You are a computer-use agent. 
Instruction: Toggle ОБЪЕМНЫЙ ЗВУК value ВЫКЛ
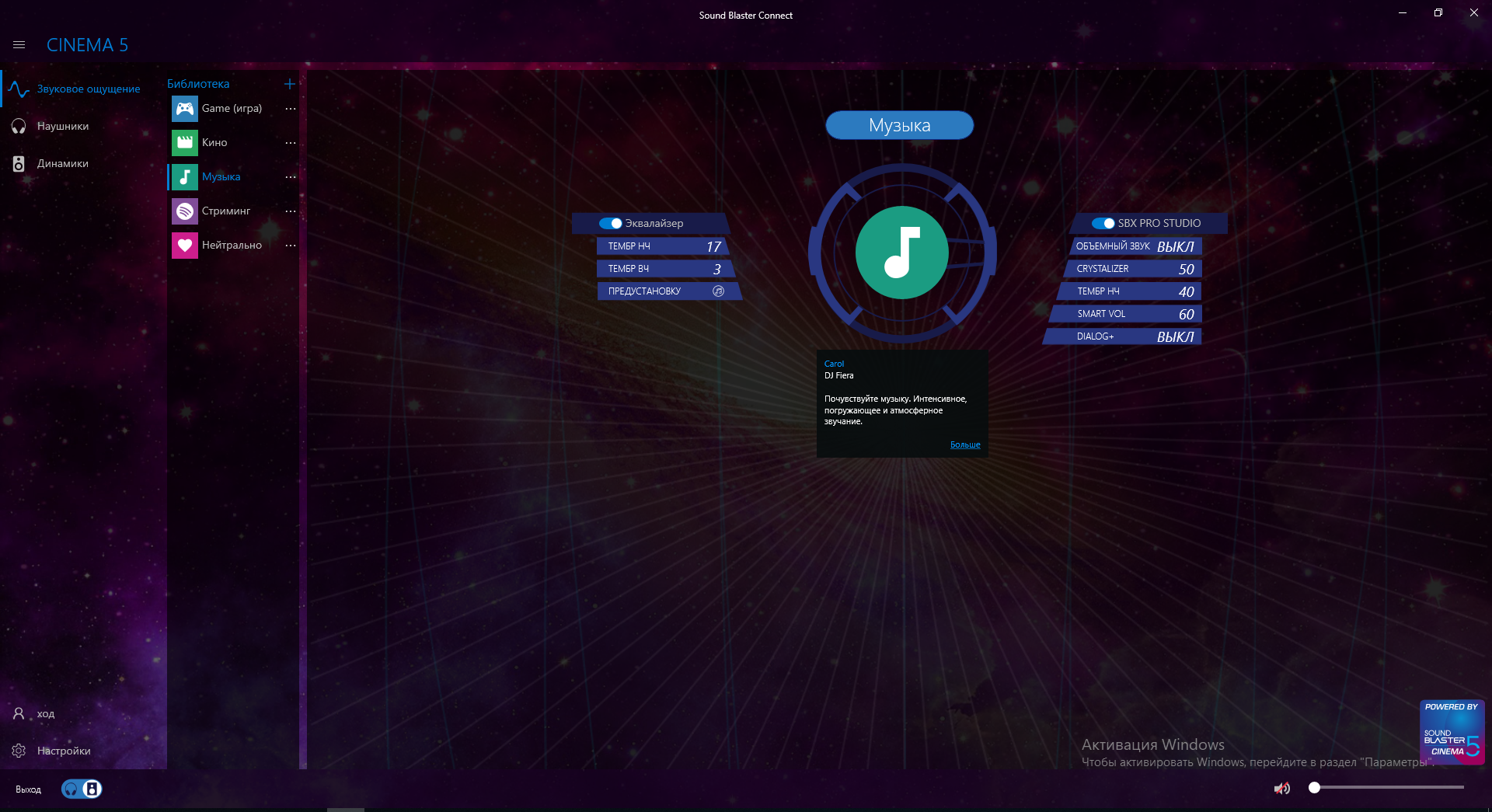(1175, 246)
